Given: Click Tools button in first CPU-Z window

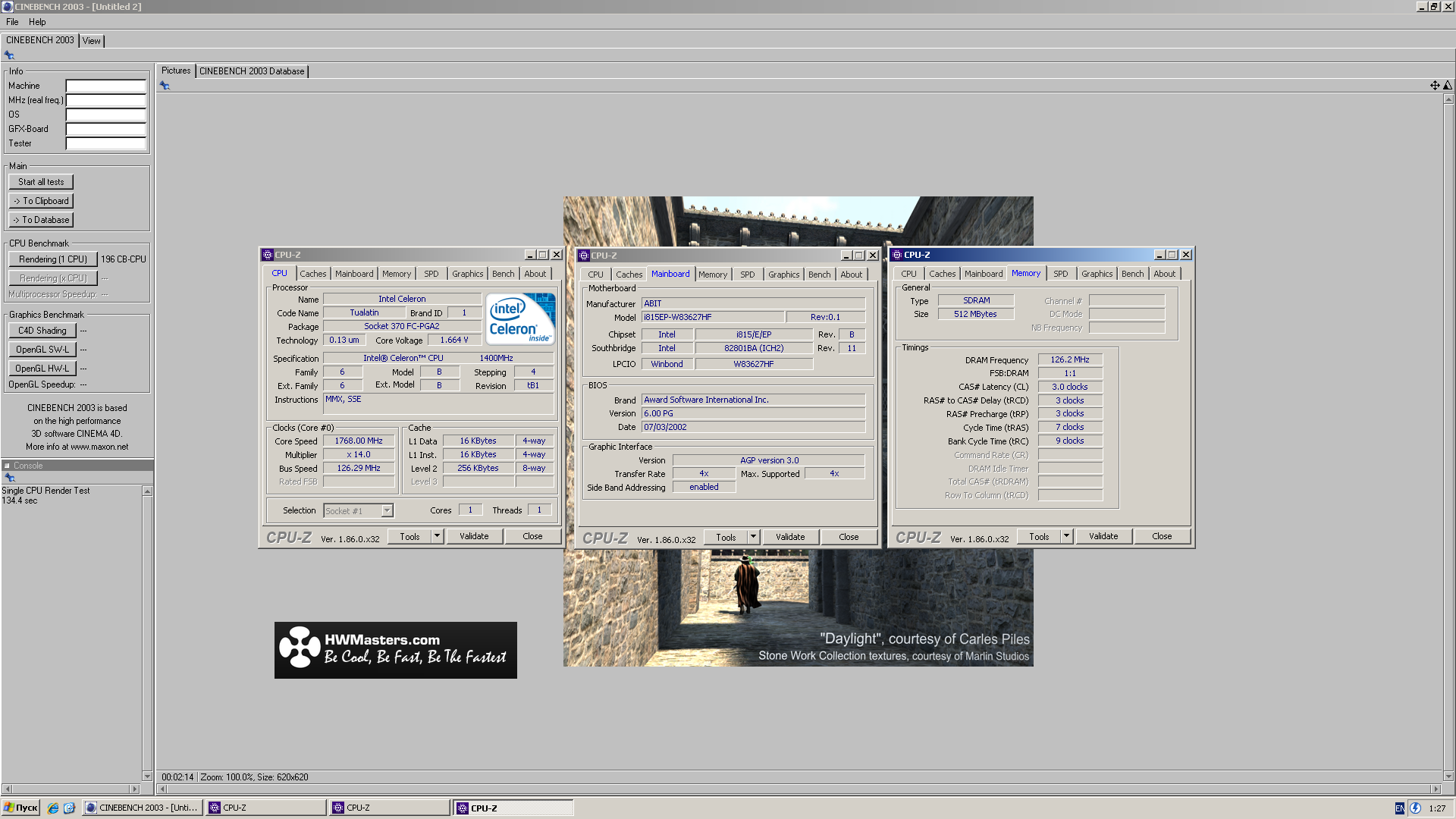Looking at the screenshot, I should (409, 536).
